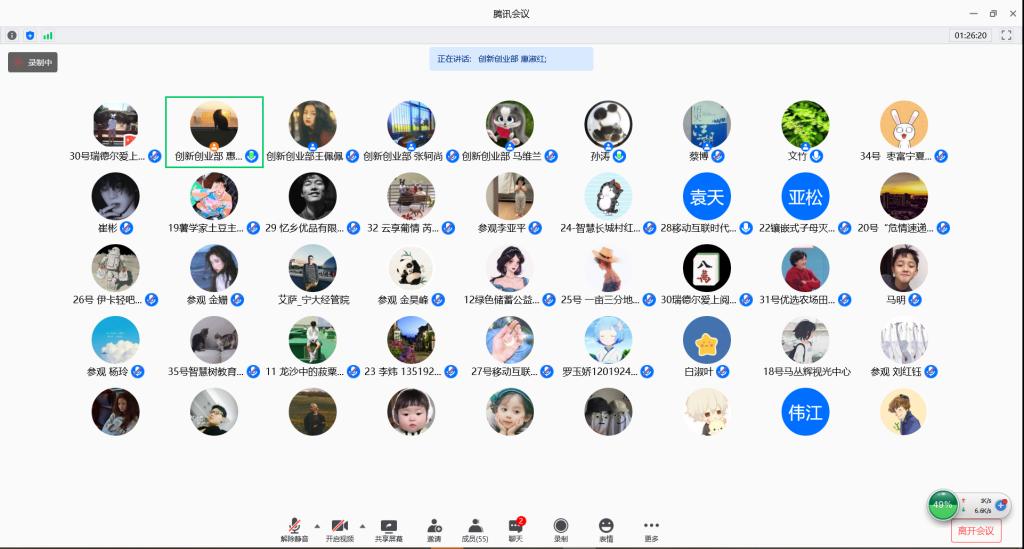This screenshot has width=1024, height=549.
Task: Click the red 离开会议 leave button
Action: (x=975, y=531)
